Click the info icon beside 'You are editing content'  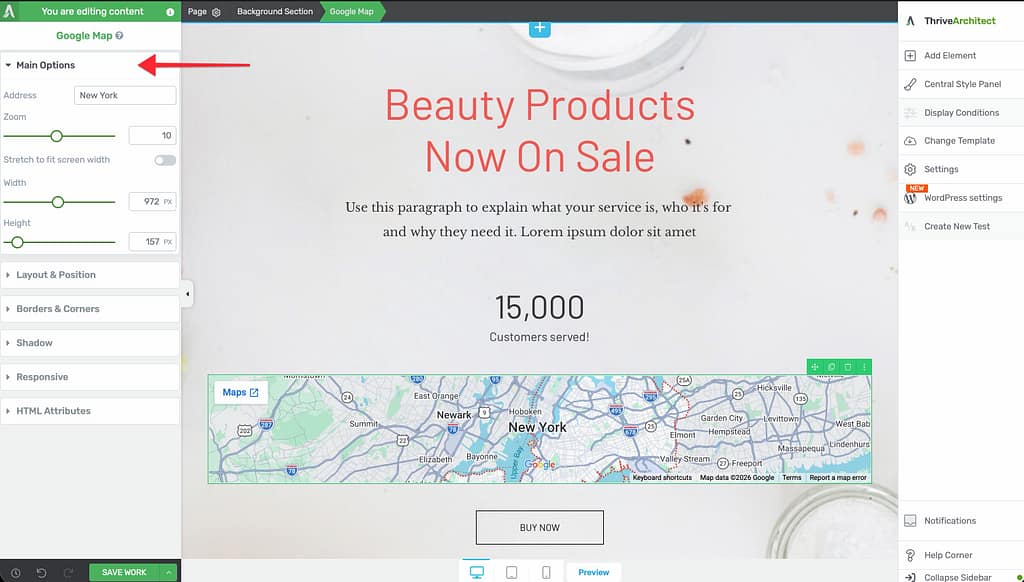pos(170,12)
